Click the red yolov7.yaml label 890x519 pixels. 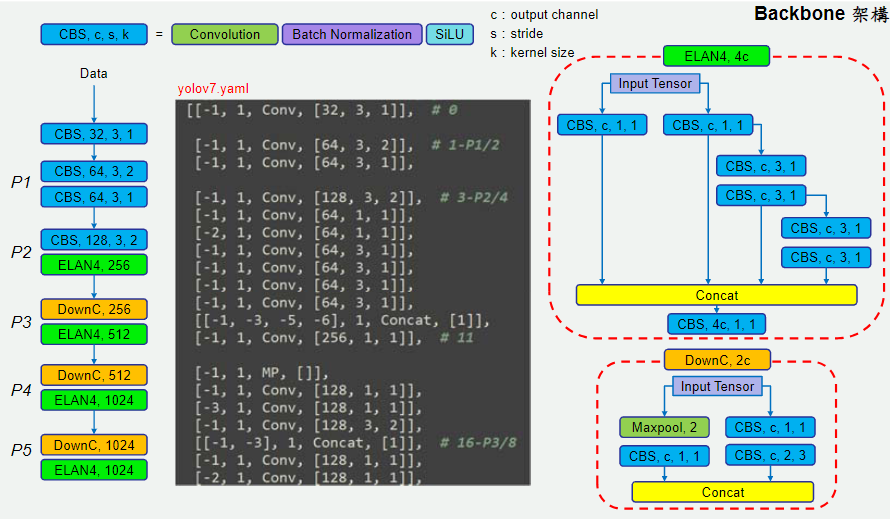[x=213, y=89]
